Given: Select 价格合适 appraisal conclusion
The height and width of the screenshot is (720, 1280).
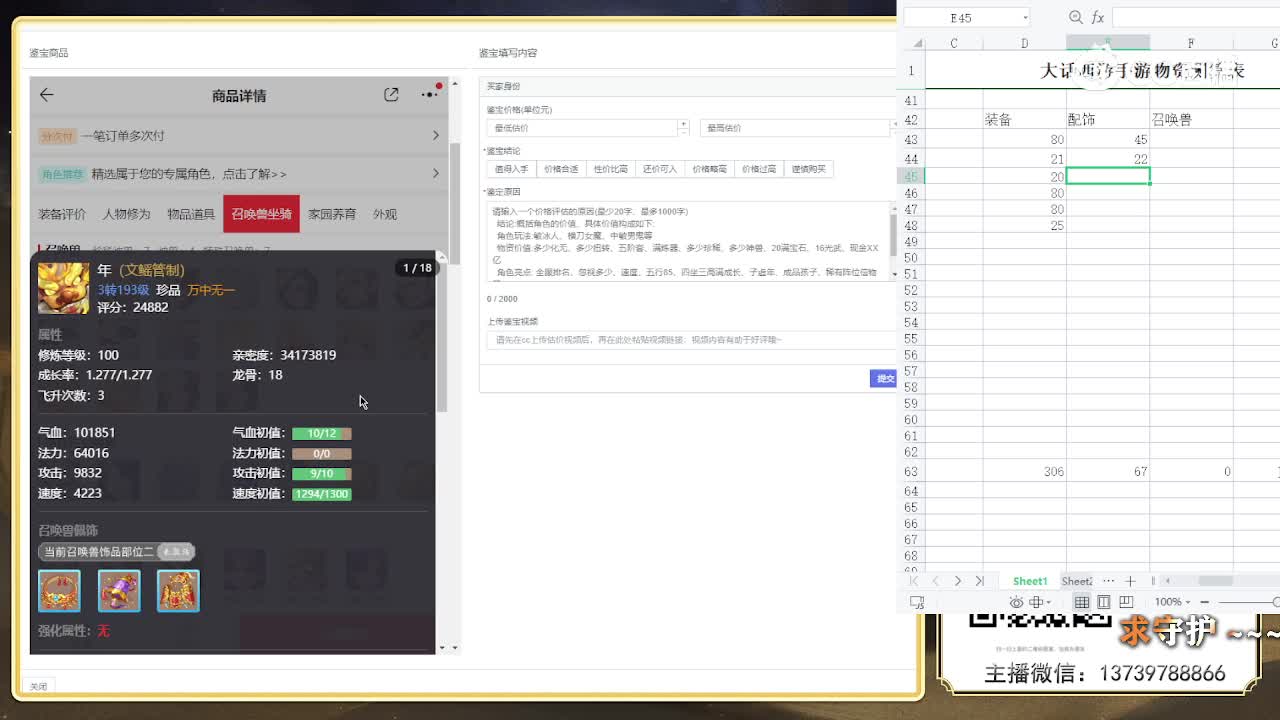Looking at the screenshot, I should click(x=561, y=169).
